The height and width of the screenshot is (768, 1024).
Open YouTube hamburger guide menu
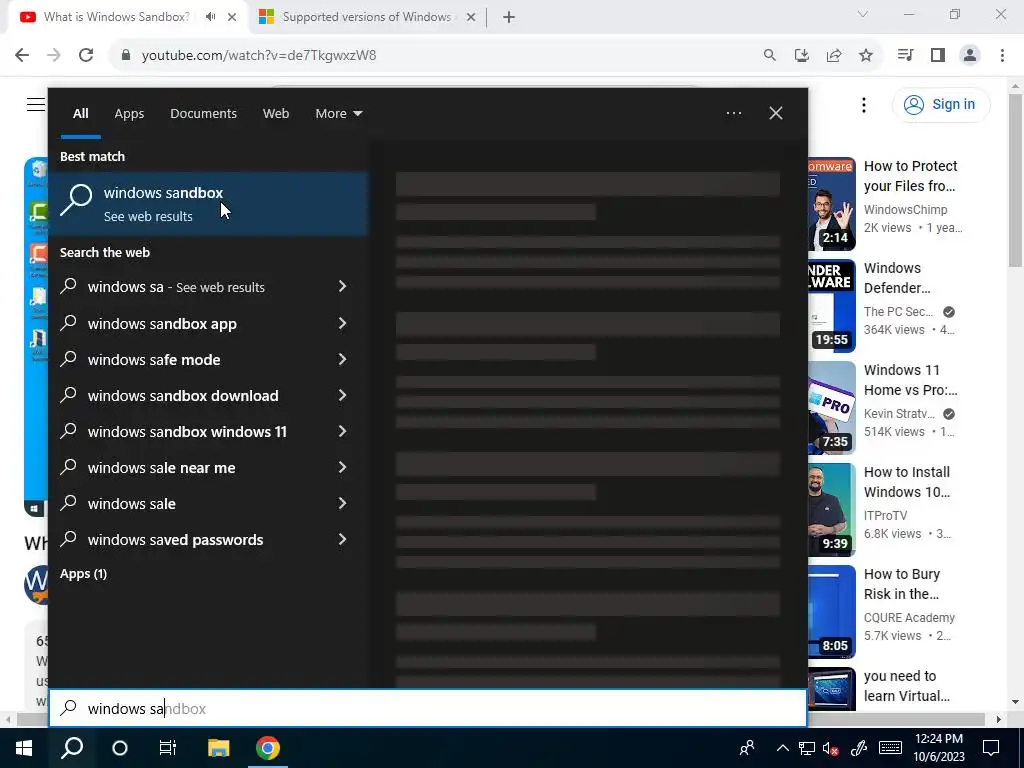tap(36, 104)
